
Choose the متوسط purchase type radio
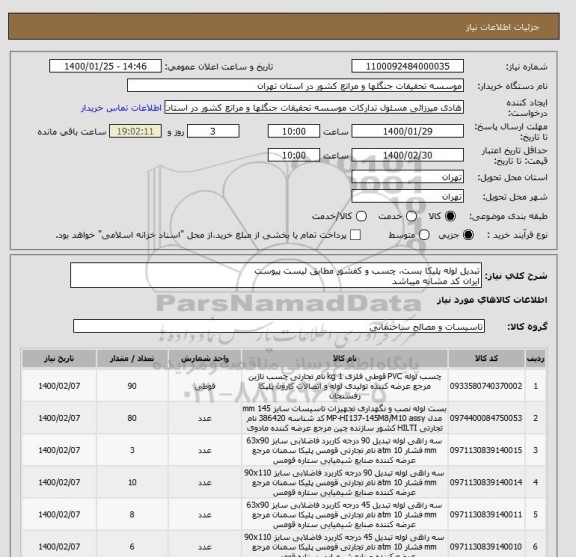coord(424,235)
